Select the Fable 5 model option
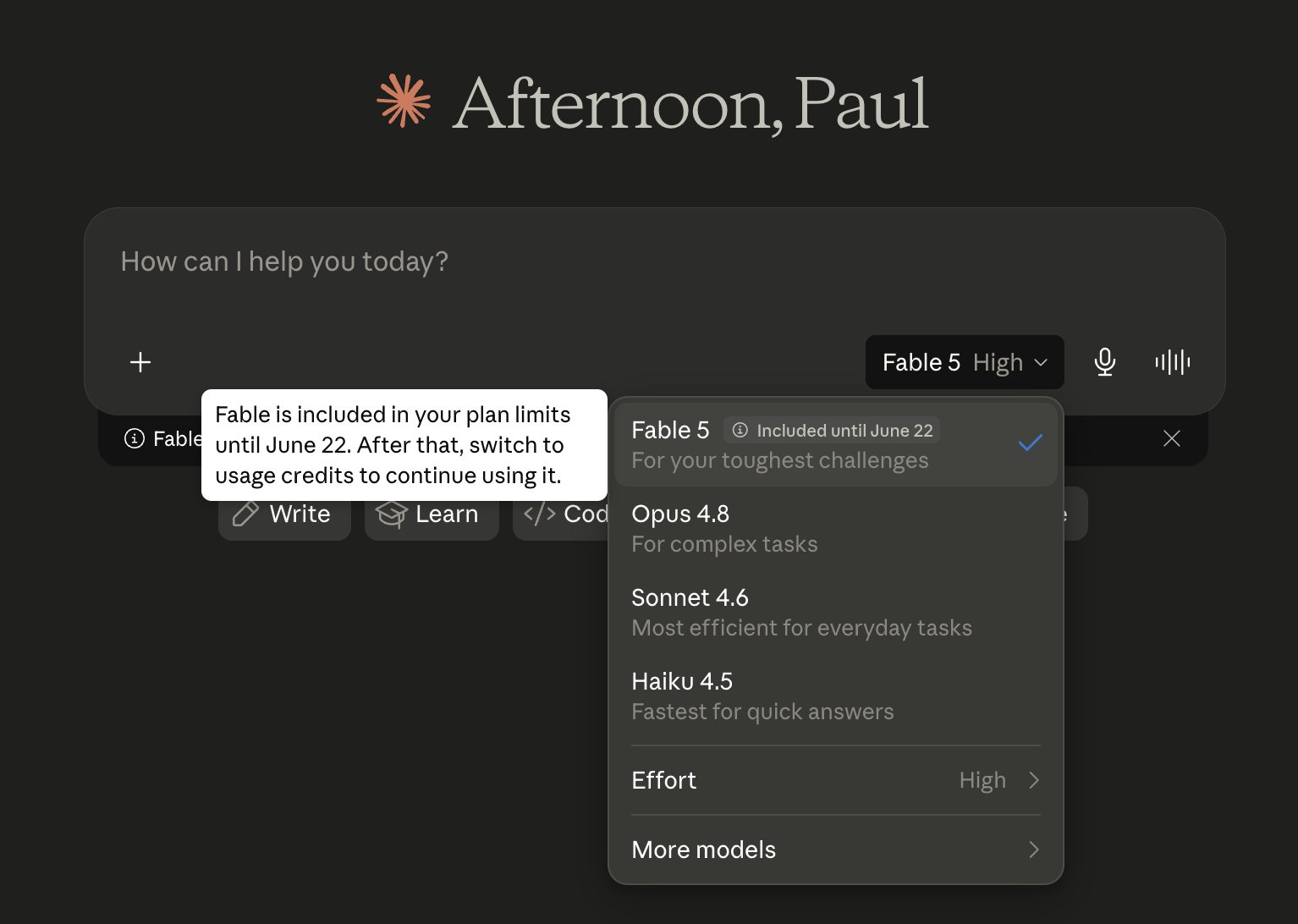Screen dimensions: 1298x924 (836, 444)
